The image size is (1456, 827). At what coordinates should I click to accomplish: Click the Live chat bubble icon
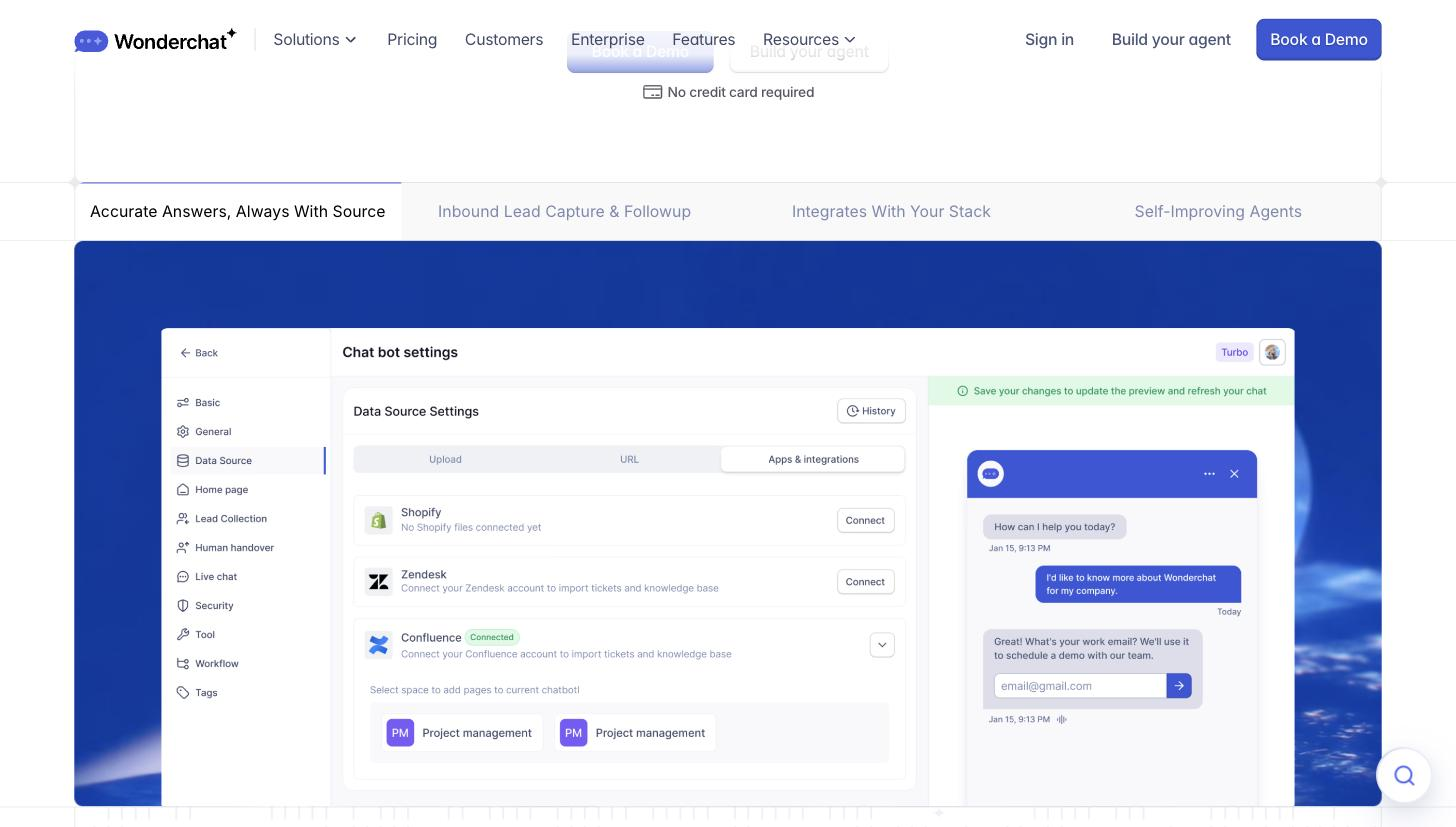tap(183, 577)
